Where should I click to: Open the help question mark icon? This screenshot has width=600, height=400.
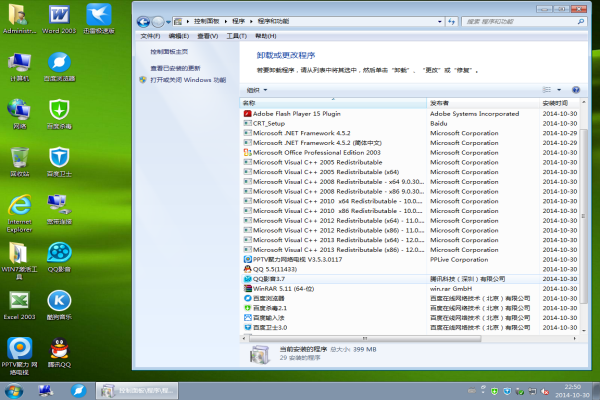576,90
